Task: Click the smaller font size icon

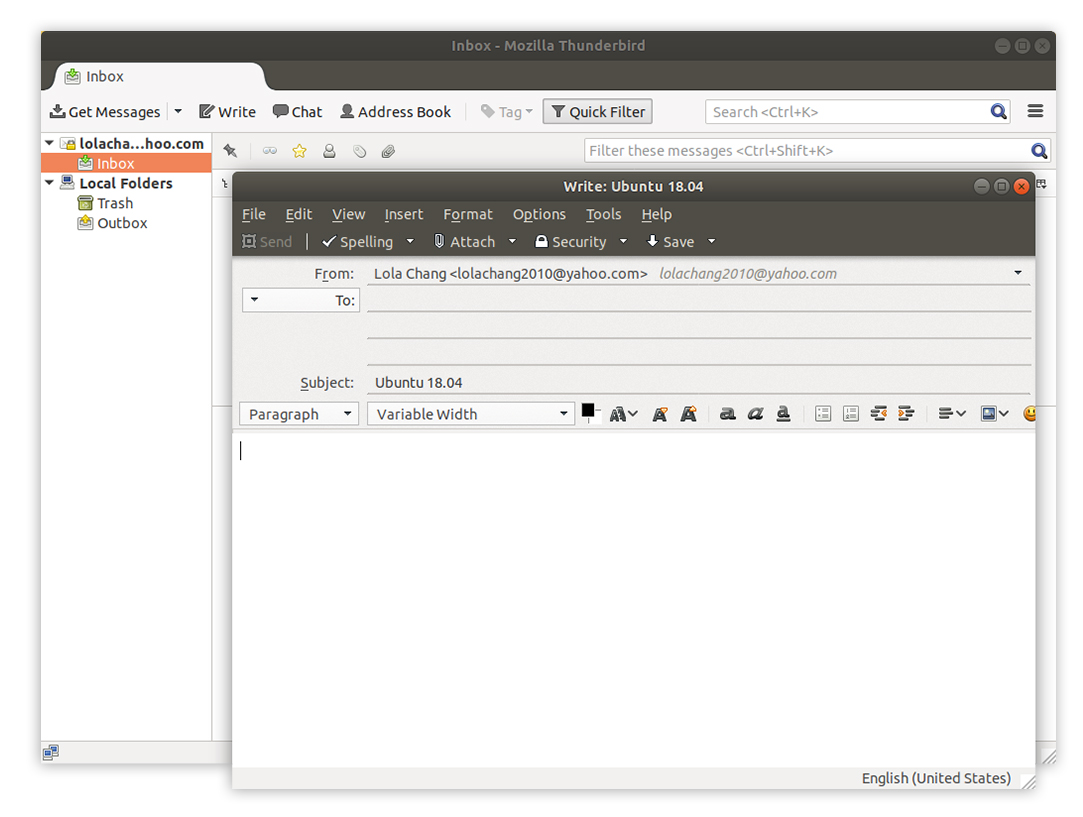Action: coord(660,414)
